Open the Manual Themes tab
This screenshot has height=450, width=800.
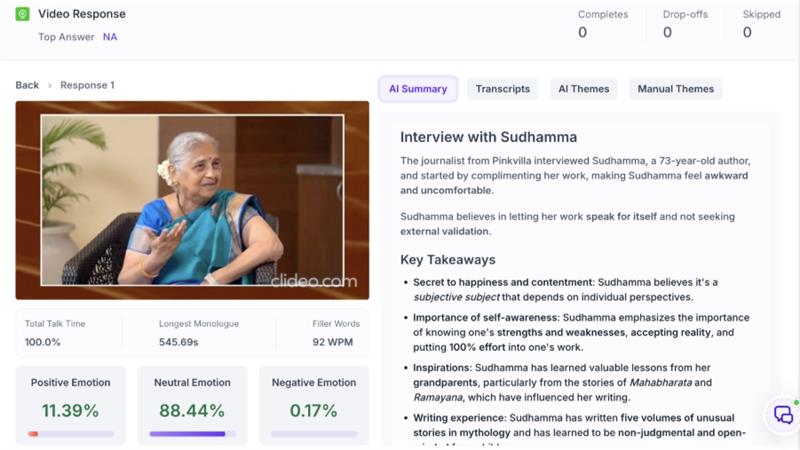676,89
